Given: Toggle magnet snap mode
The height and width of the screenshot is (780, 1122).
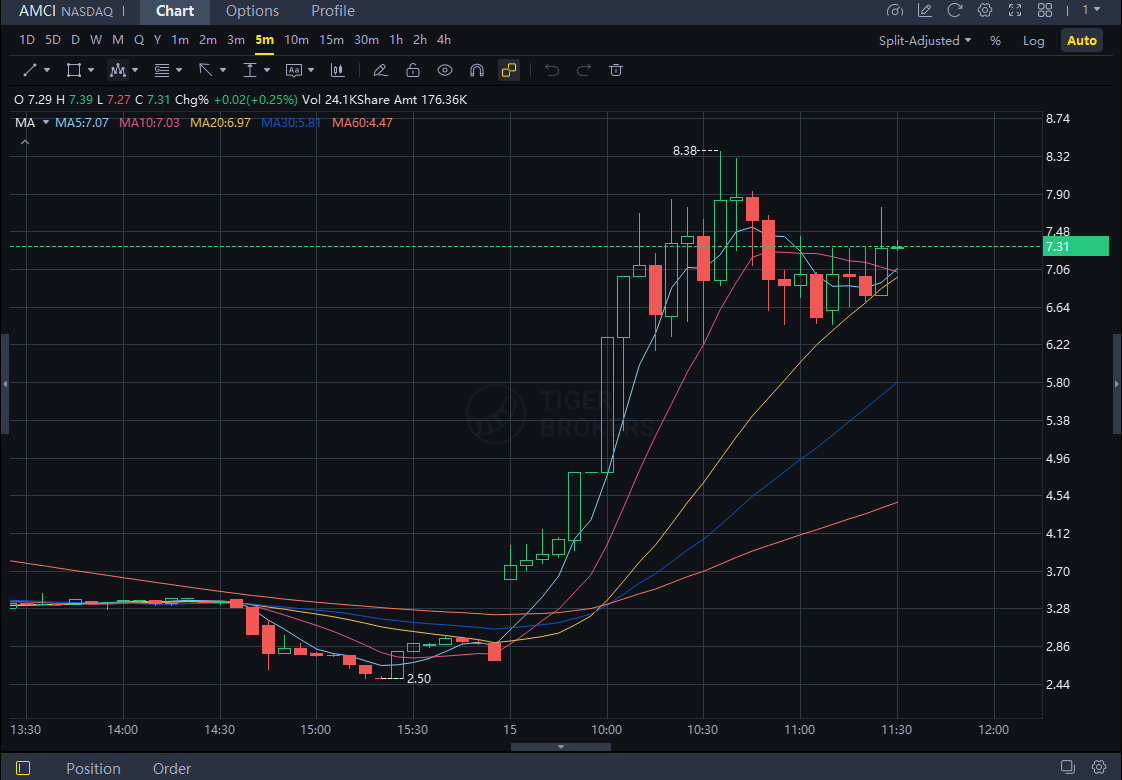Looking at the screenshot, I should click(477, 70).
